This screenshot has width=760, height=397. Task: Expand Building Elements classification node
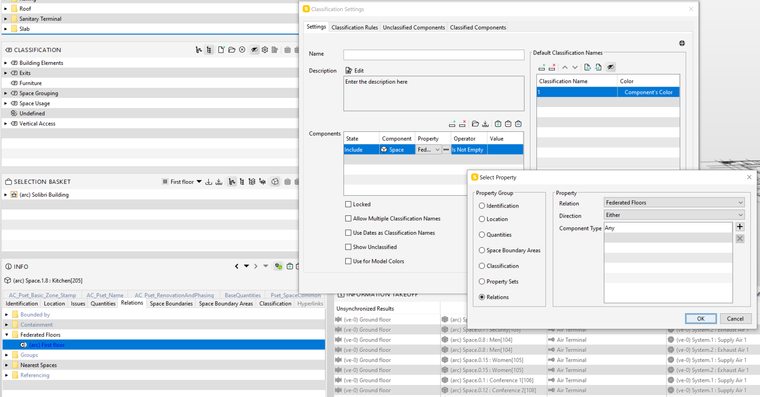[x=6, y=63]
